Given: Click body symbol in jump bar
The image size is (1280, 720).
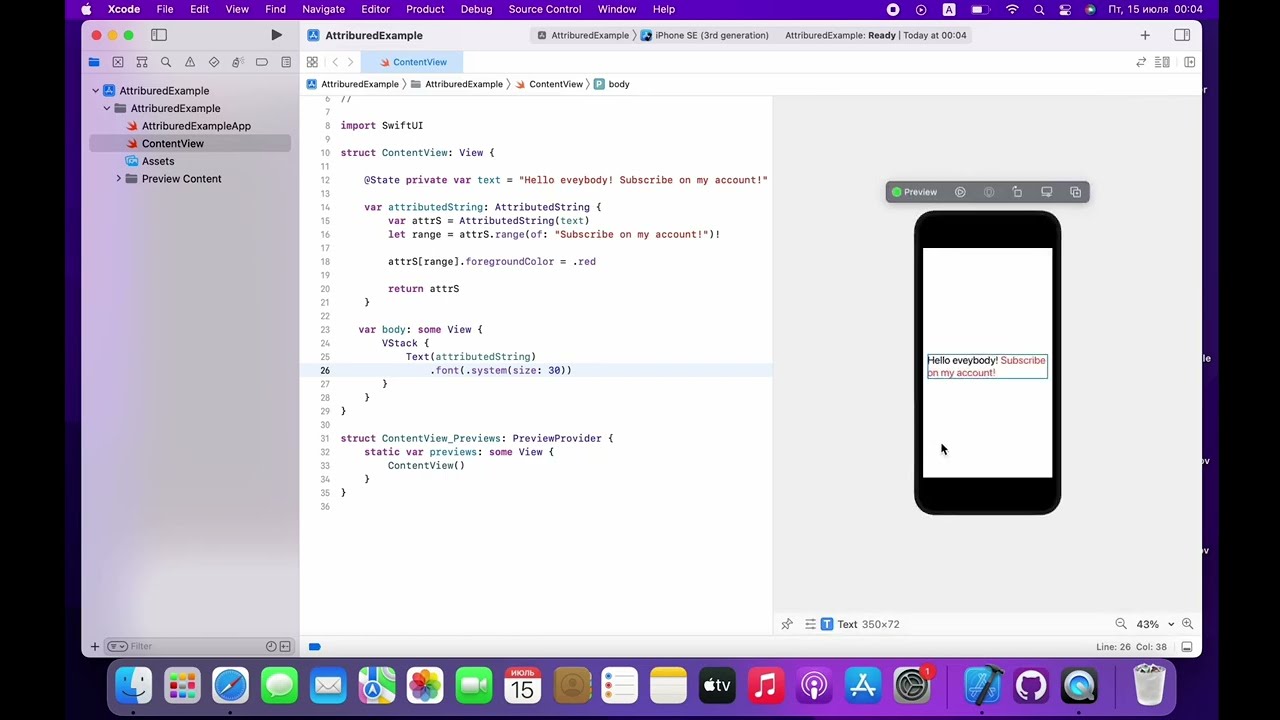Looking at the screenshot, I should [x=612, y=84].
